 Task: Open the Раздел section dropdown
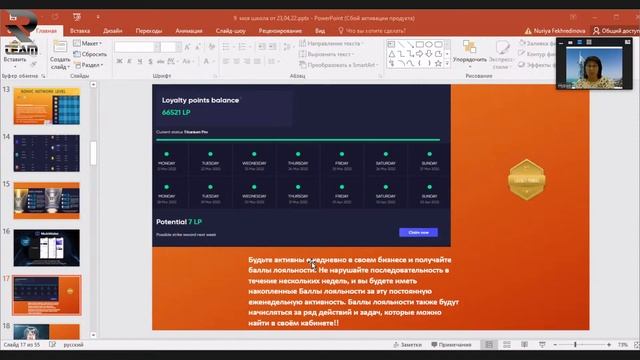point(89,65)
